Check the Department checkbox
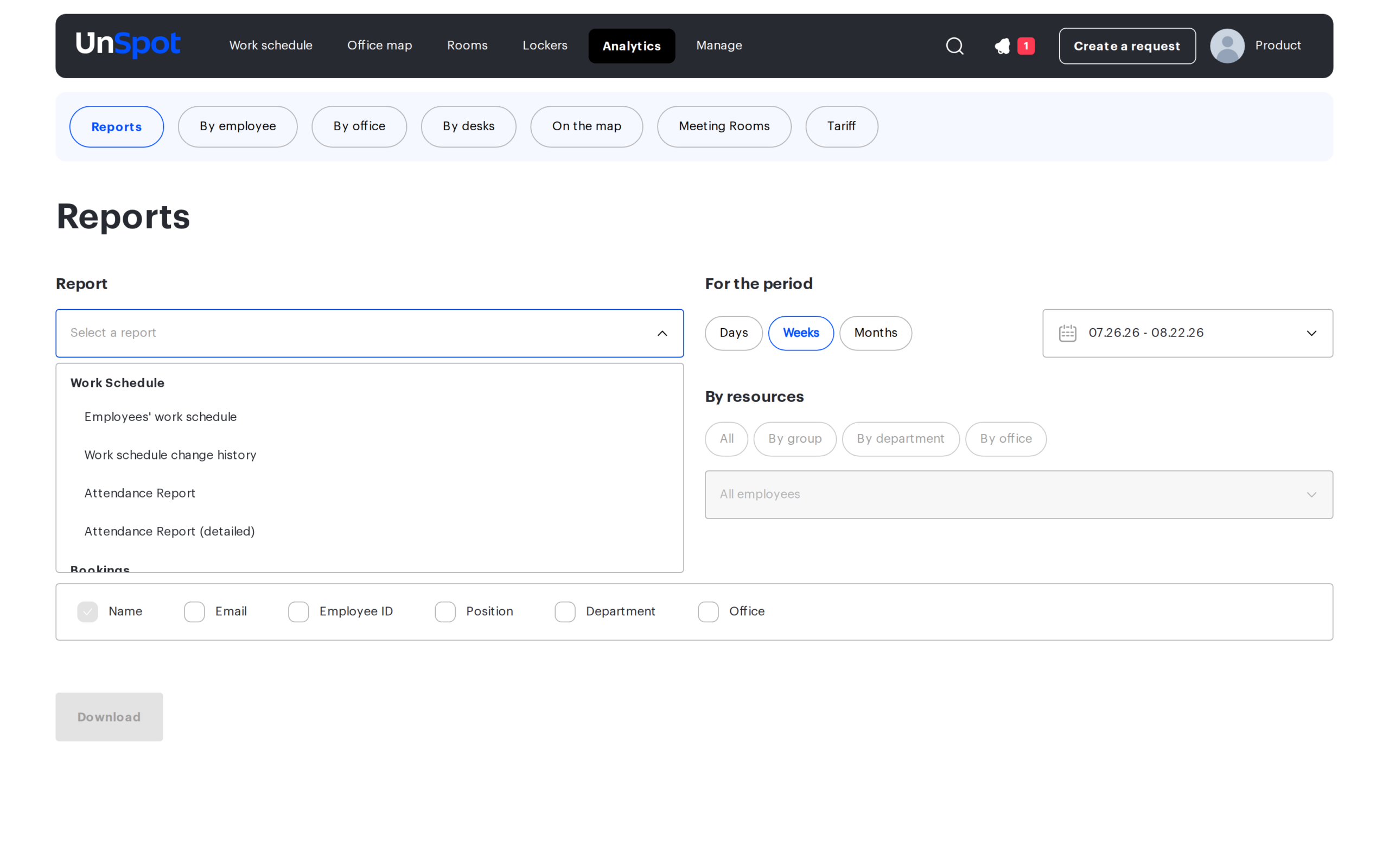 tap(565, 611)
